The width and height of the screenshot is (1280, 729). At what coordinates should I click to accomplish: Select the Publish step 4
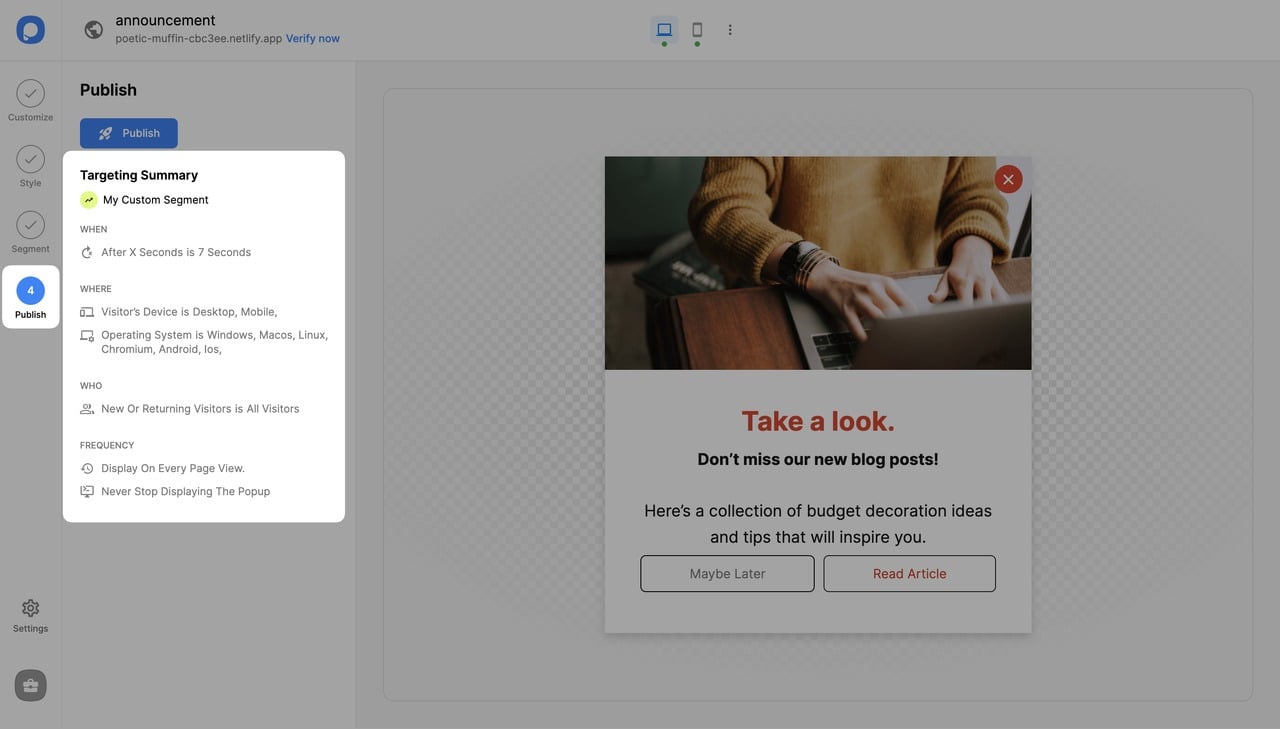click(30, 298)
